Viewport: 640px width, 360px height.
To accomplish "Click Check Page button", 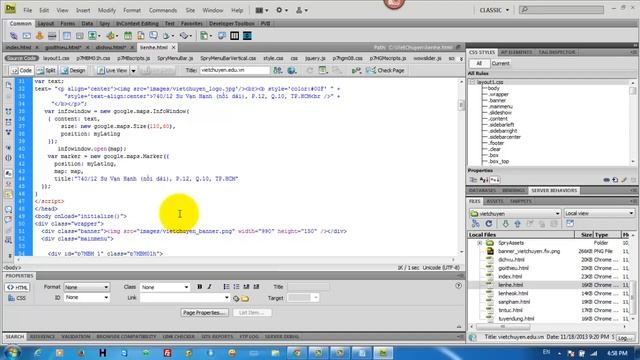I will click(x=386, y=70).
